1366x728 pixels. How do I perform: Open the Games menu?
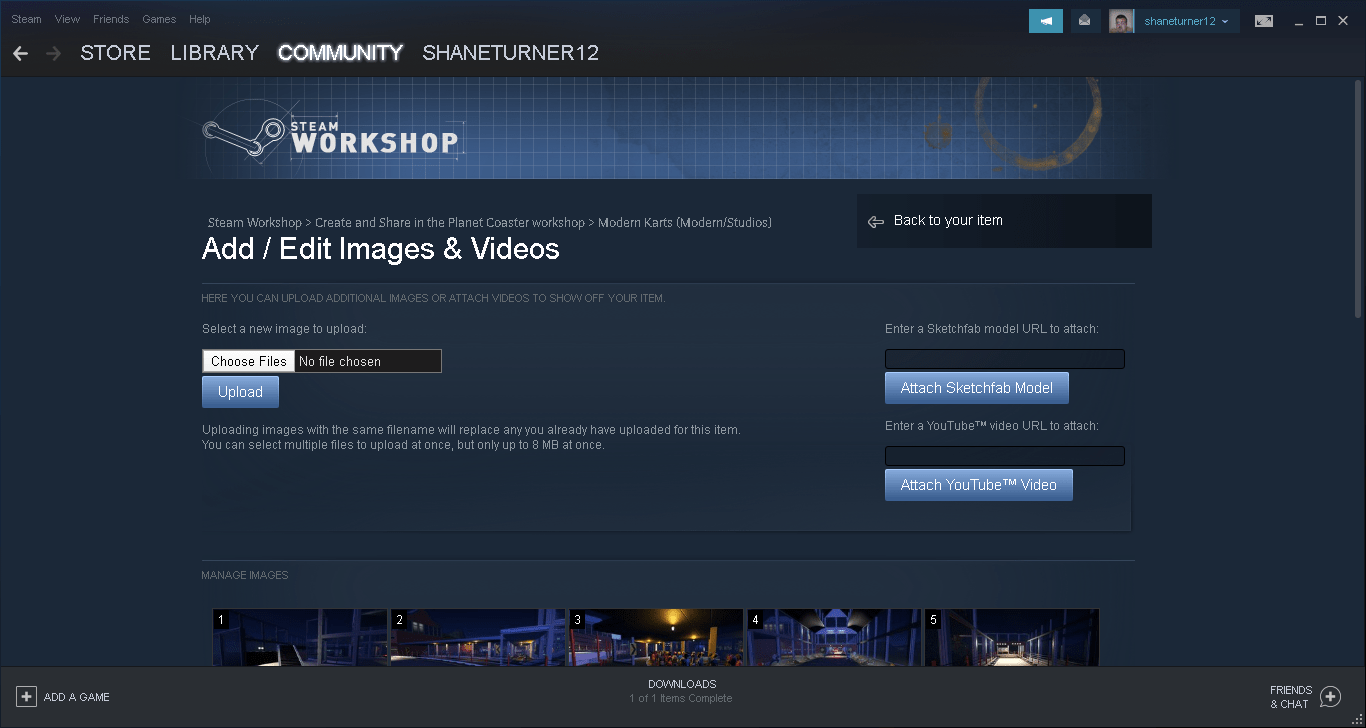click(159, 18)
